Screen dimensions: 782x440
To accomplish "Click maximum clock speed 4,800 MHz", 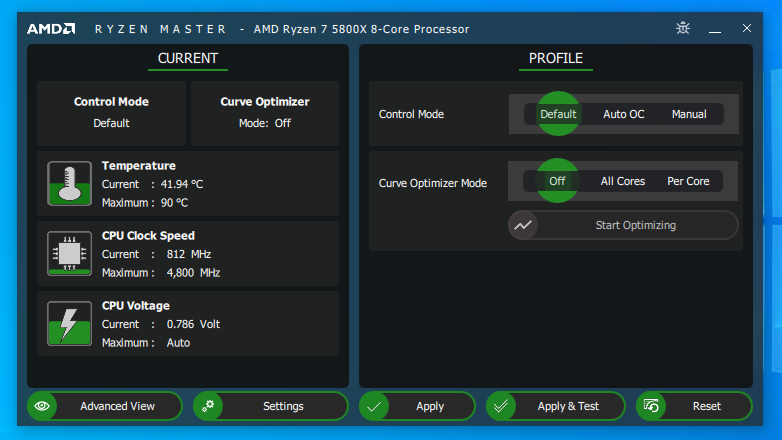I will (193, 272).
